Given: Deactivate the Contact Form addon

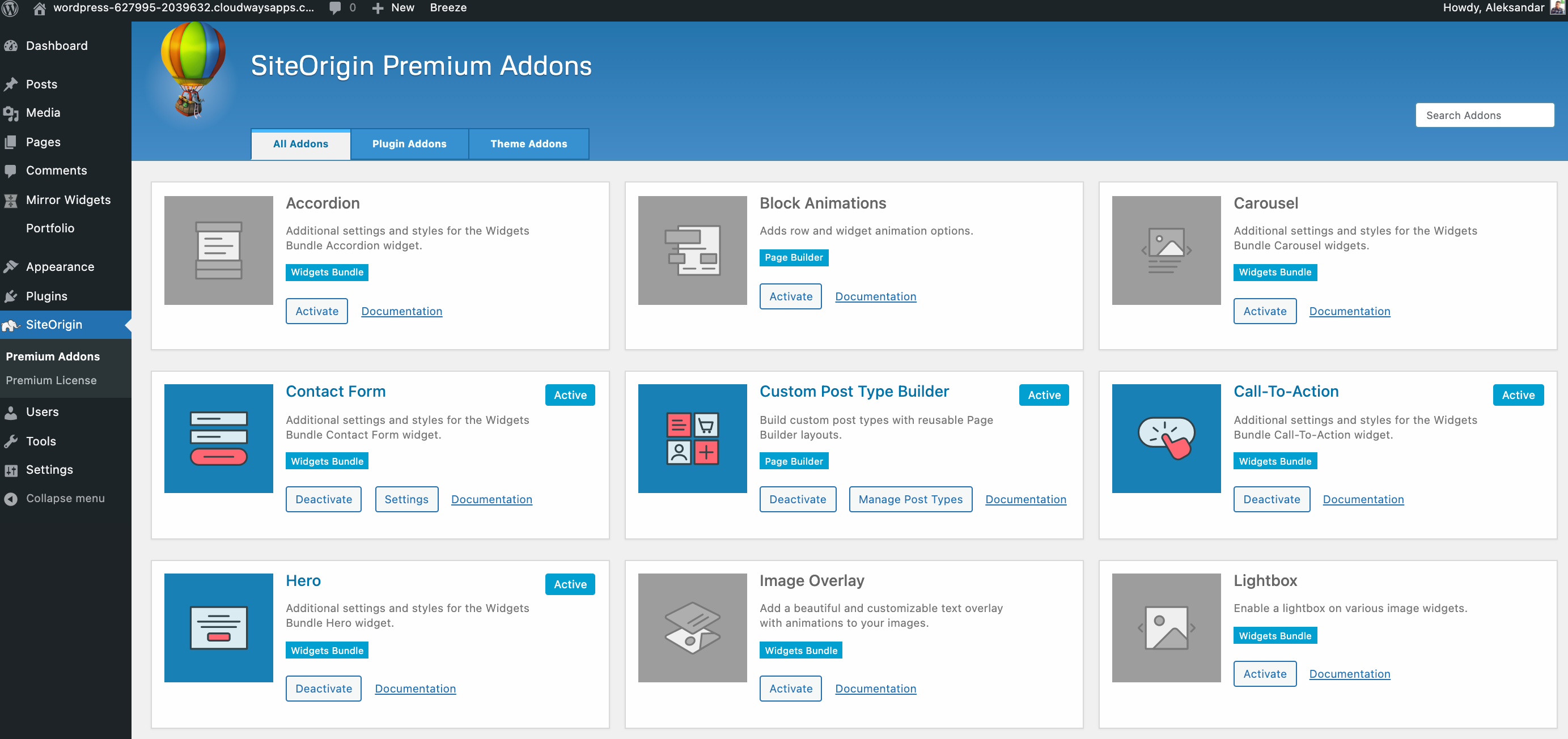Looking at the screenshot, I should (323, 499).
